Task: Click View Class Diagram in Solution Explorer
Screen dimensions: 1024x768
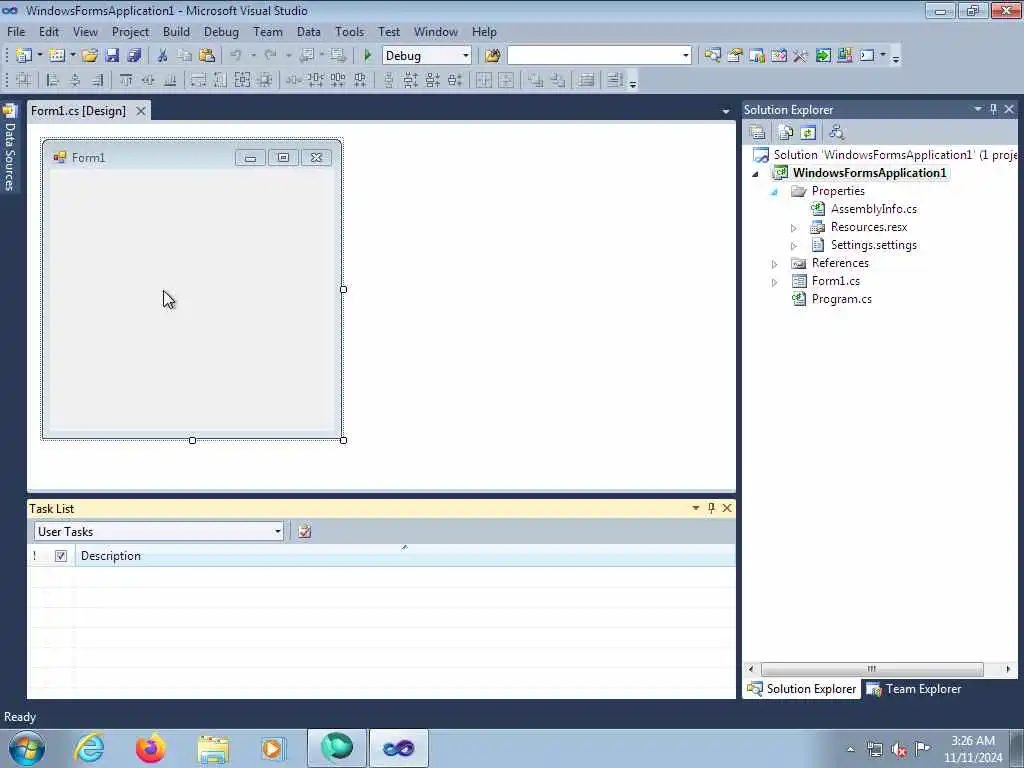Action: pos(837,133)
